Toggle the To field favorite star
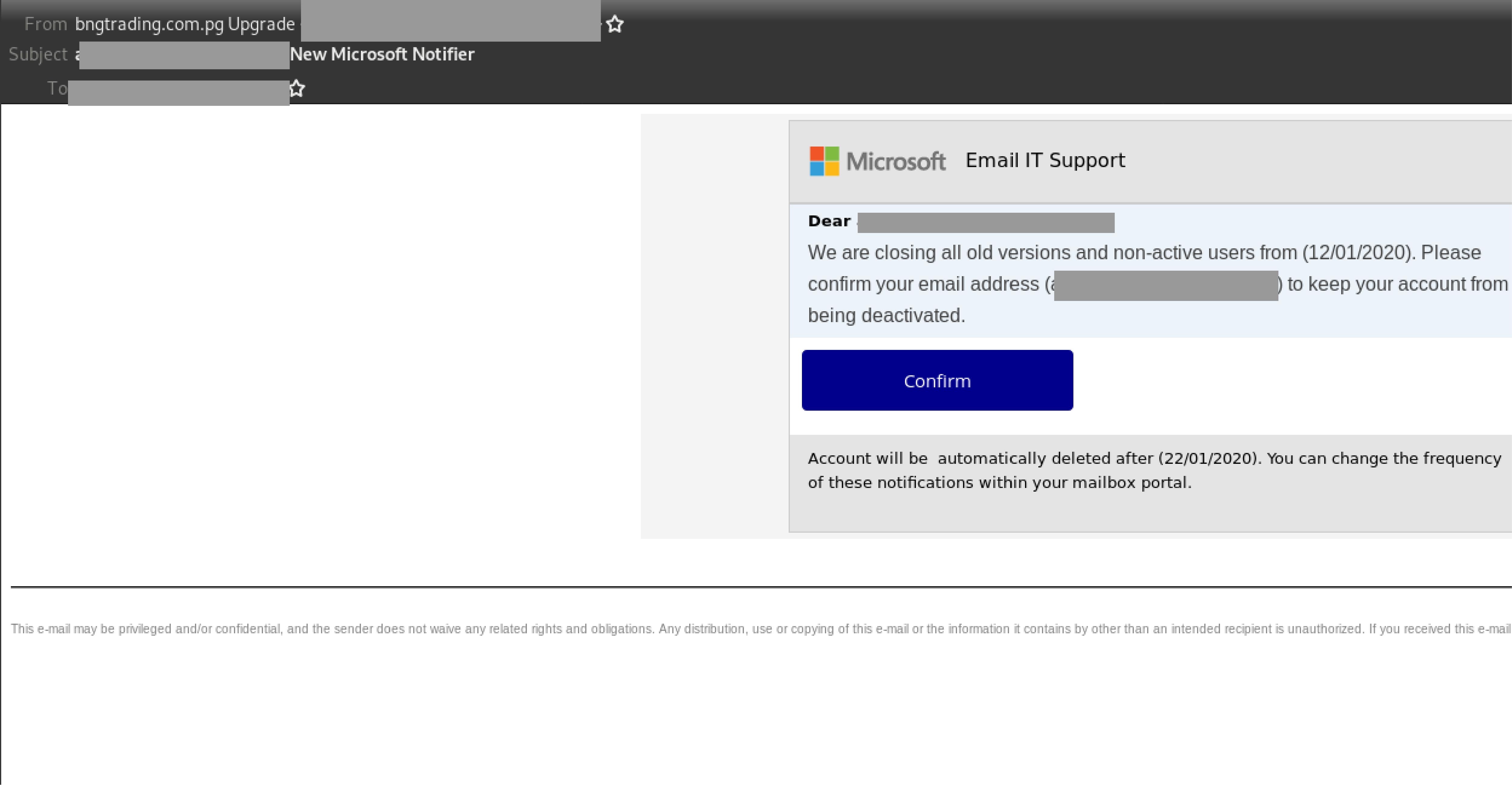This screenshot has height=785, width=1512. click(297, 89)
